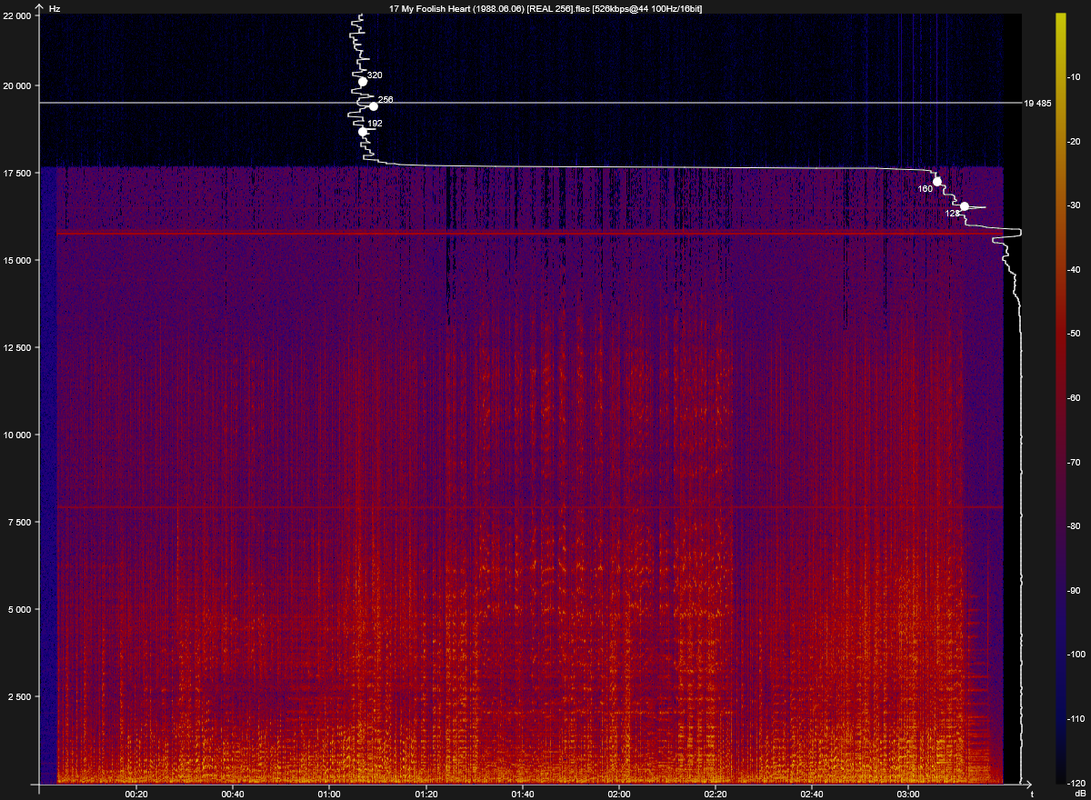Click the -100 dB color scale label
This screenshot has height=800, width=1091.
point(1076,655)
